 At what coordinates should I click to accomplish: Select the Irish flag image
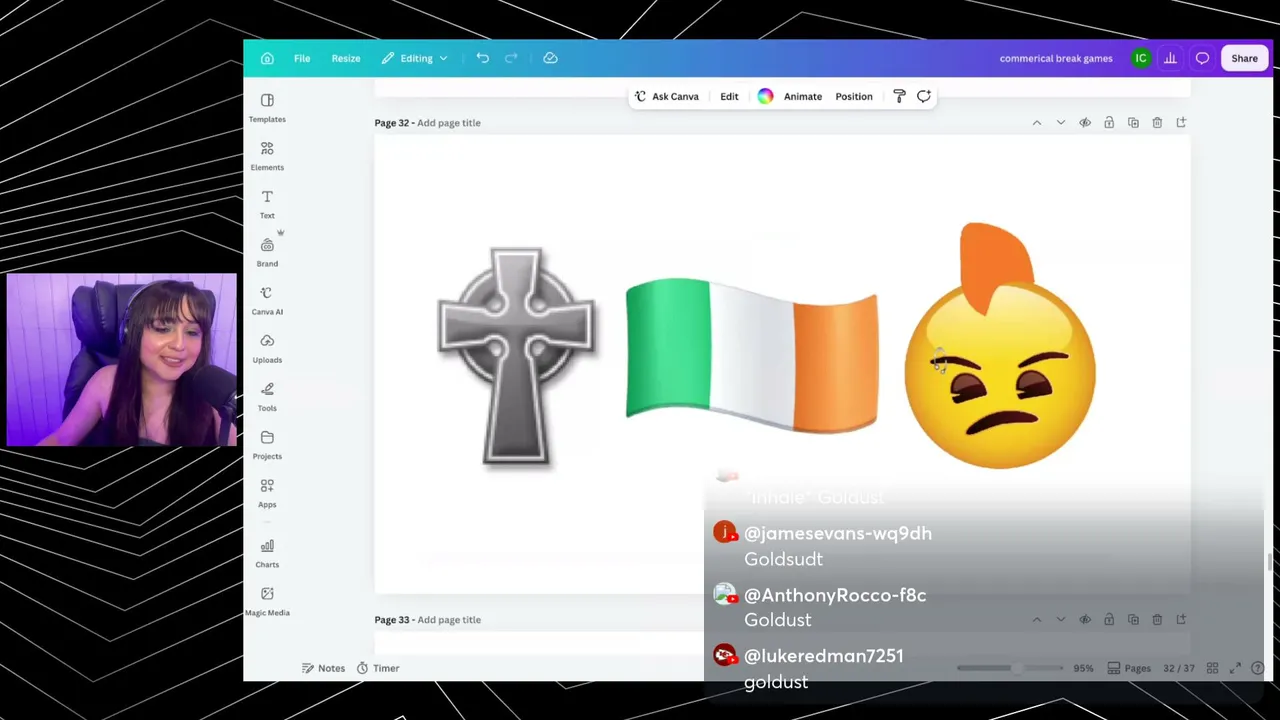coord(752,355)
